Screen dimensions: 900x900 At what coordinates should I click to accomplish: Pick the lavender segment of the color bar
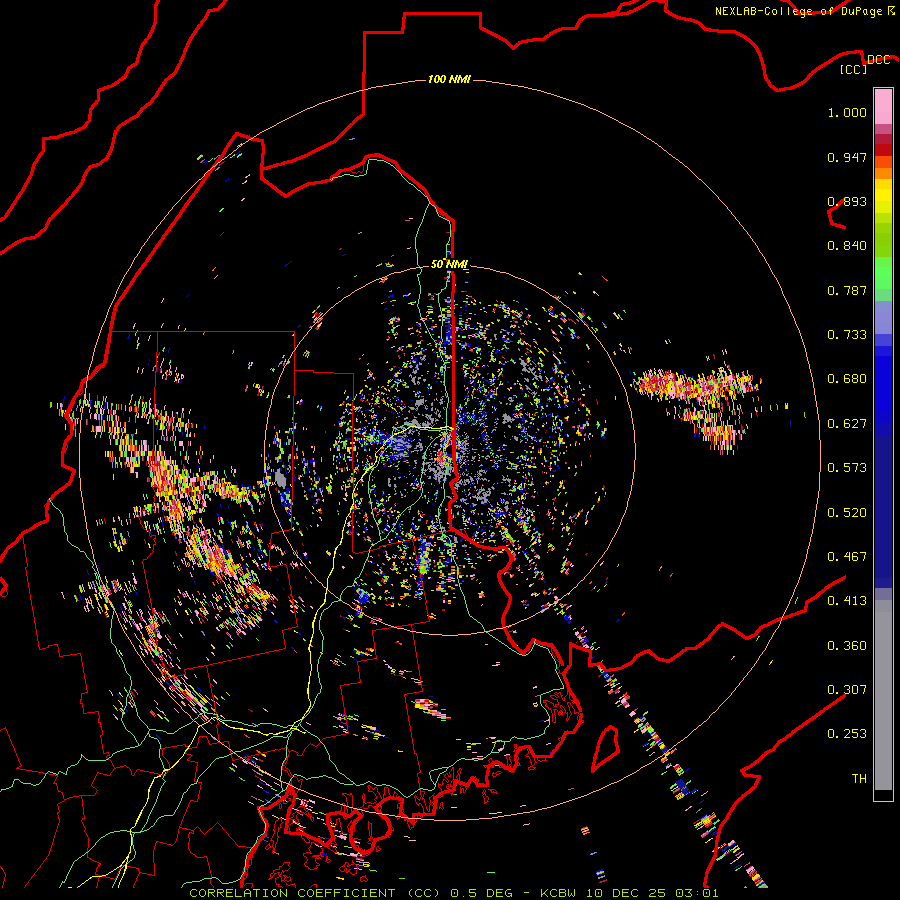tap(883, 317)
